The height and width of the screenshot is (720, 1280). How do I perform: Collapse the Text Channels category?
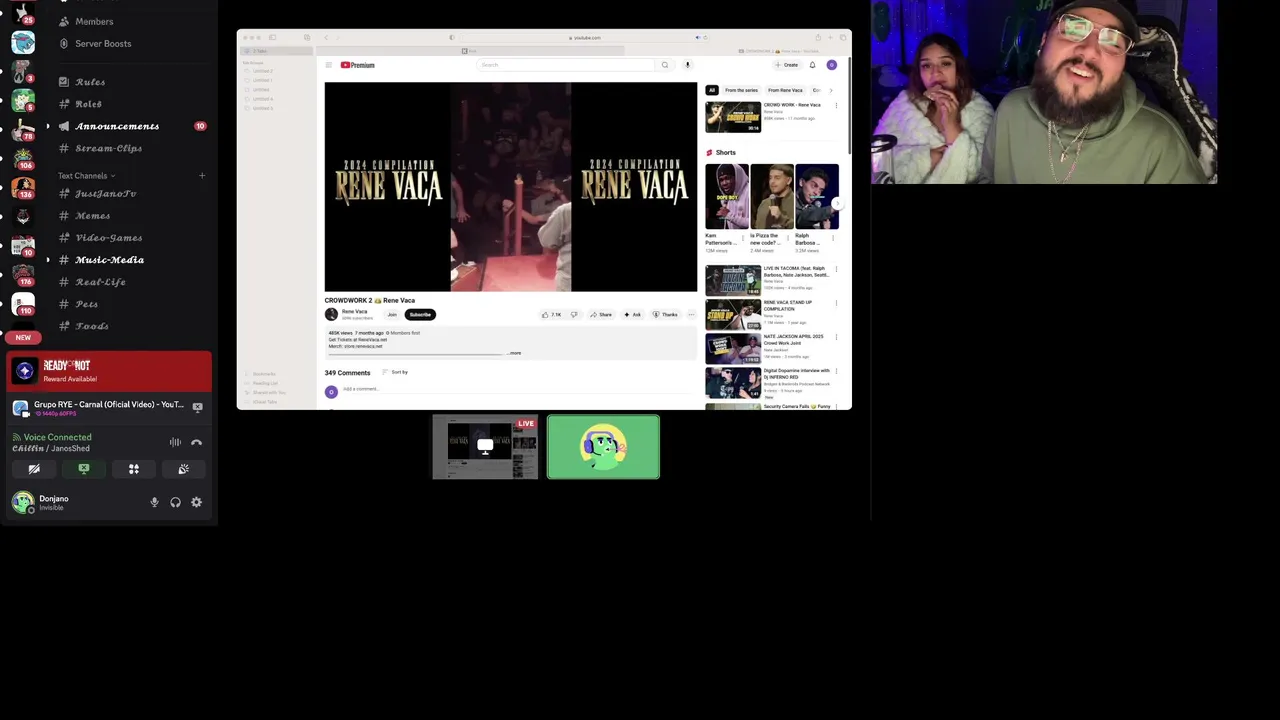(86, 176)
